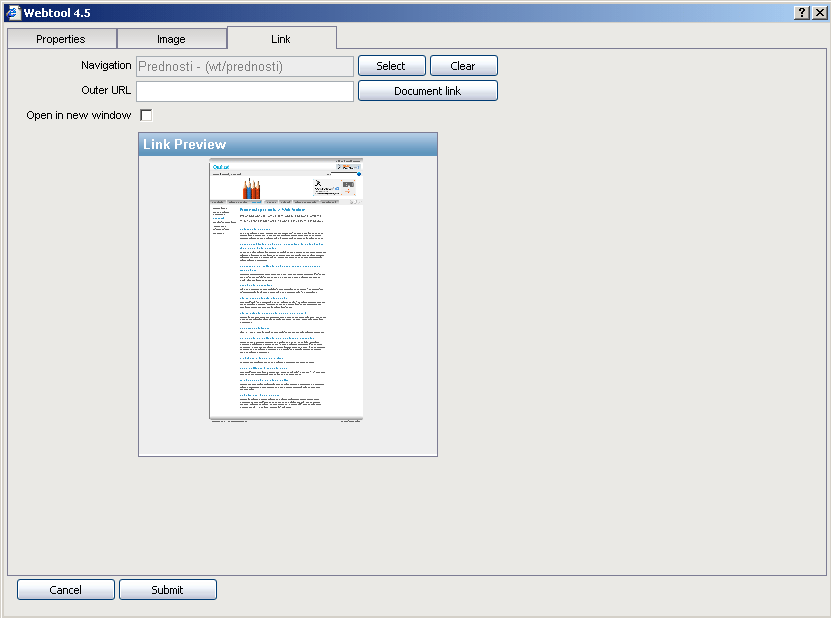Image resolution: width=831 pixels, height=618 pixels.
Task: Click the pencils image in the preview
Action: [251, 189]
